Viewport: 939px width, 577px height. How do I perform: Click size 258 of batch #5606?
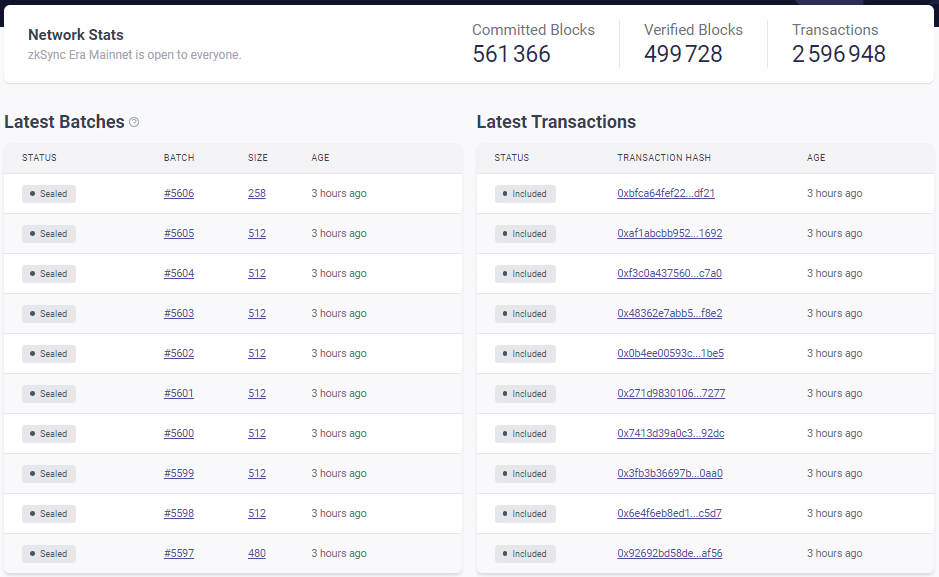point(257,193)
